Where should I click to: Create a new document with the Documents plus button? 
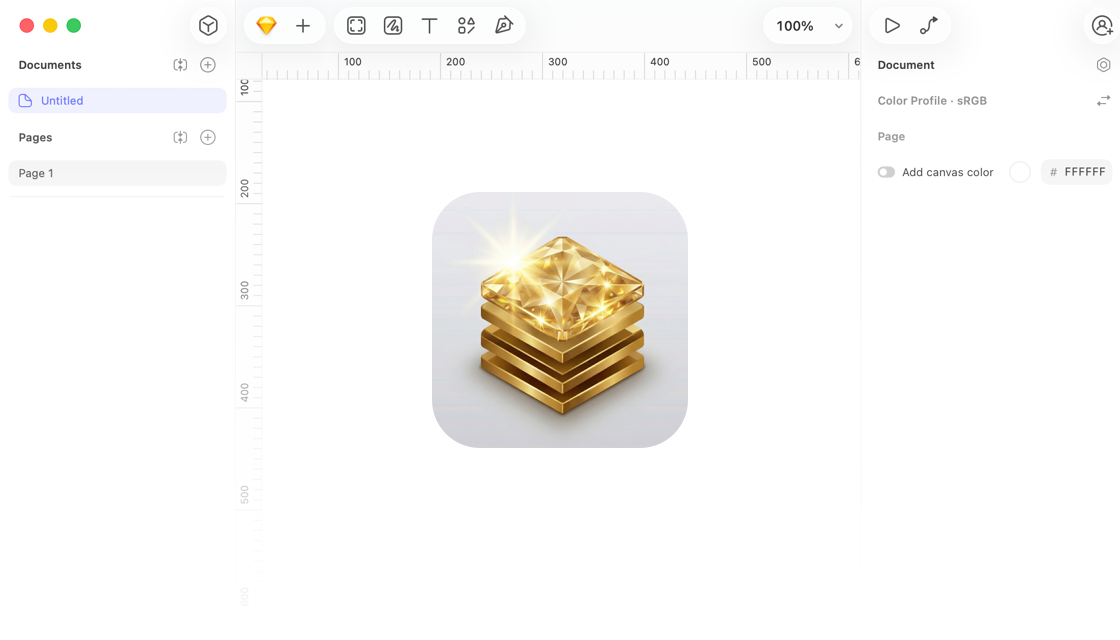tap(208, 64)
